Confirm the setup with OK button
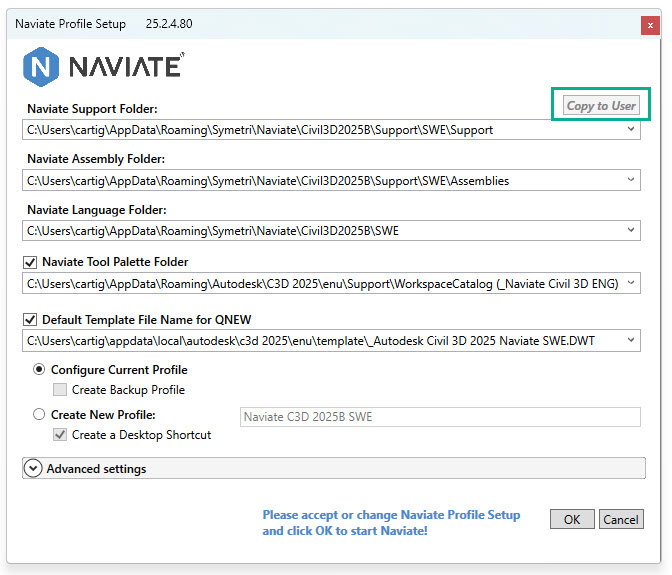Image resolution: width=672 pixels, height=575 pixels. coord(572,519)
